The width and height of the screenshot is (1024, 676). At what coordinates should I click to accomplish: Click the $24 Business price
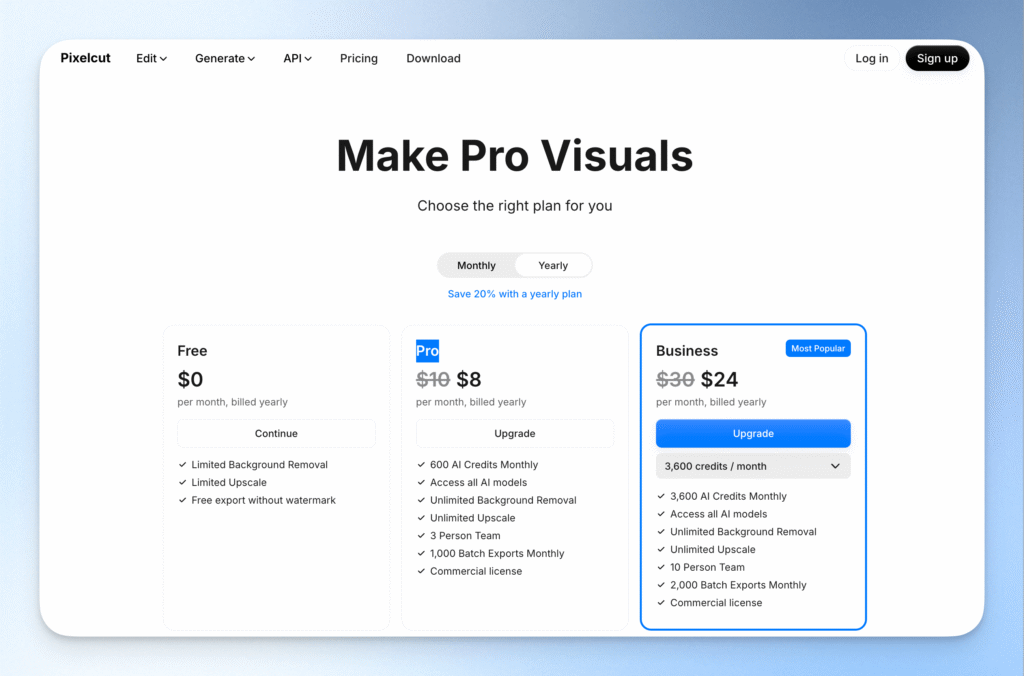click(719, 379)
